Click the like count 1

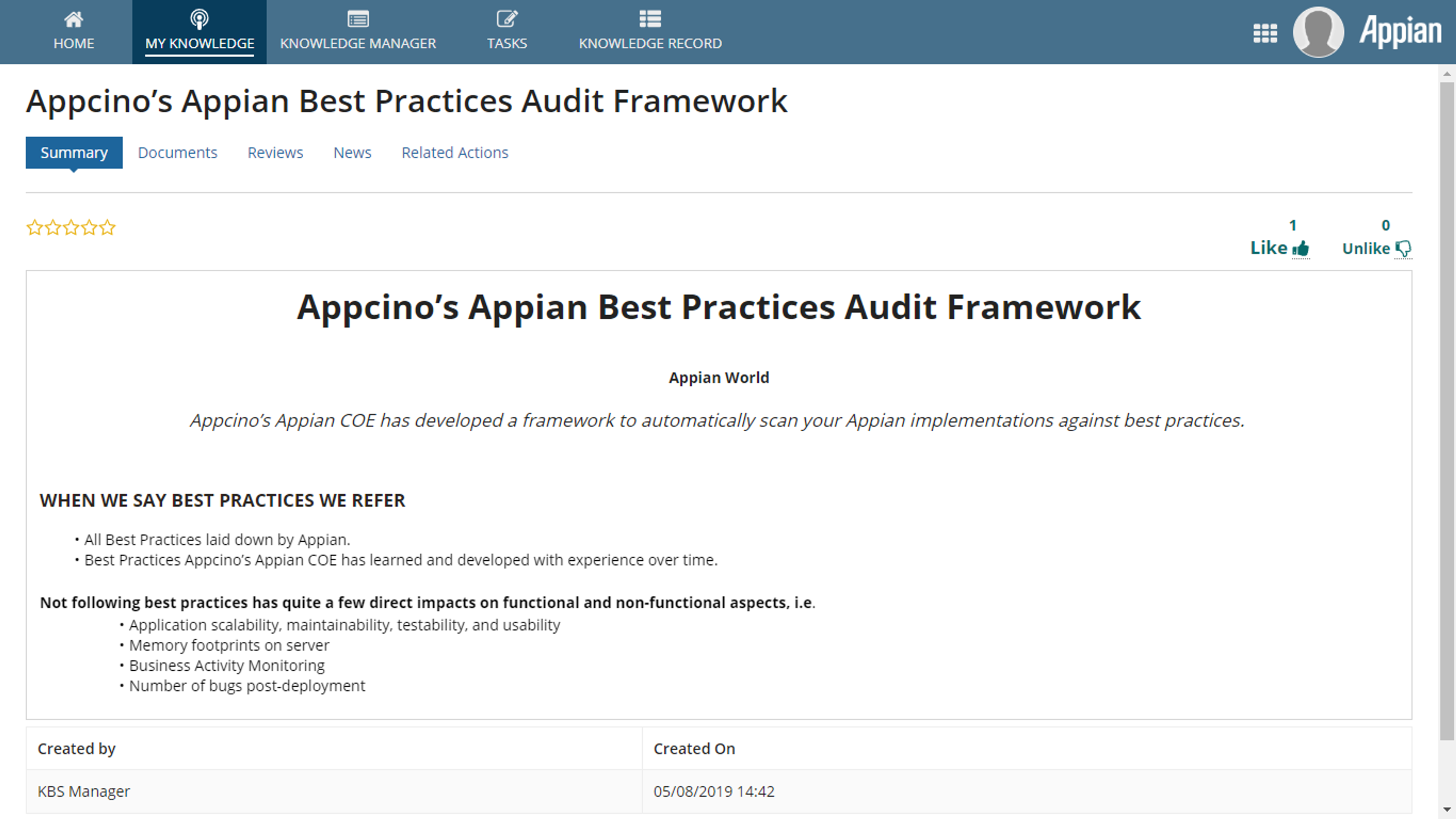pos(1293,225)
